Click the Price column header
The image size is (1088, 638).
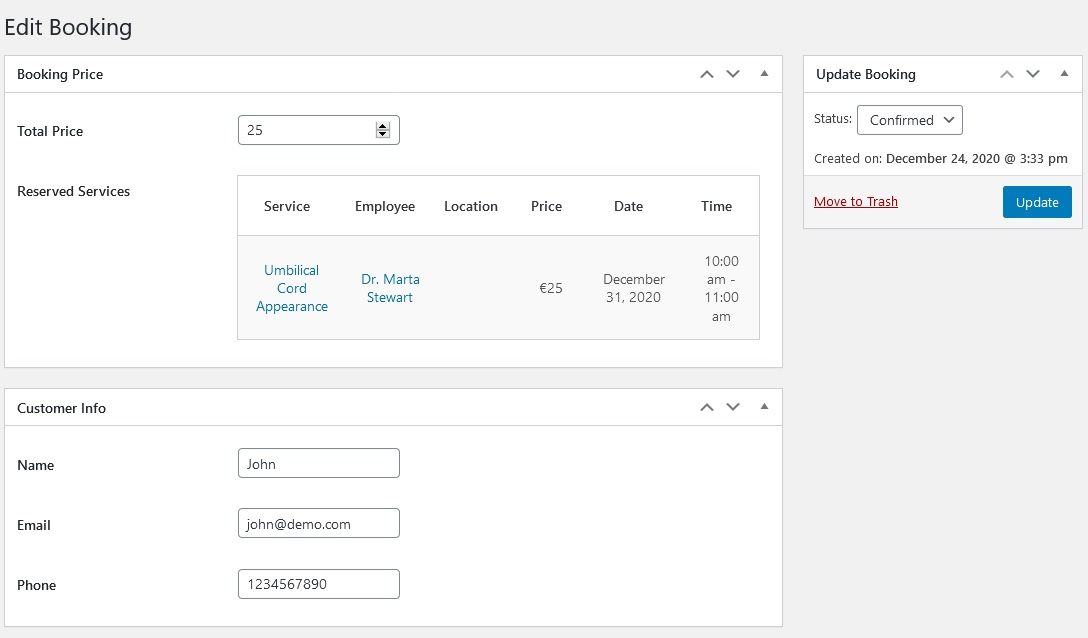pyautogui.click(x=546, y=206)
